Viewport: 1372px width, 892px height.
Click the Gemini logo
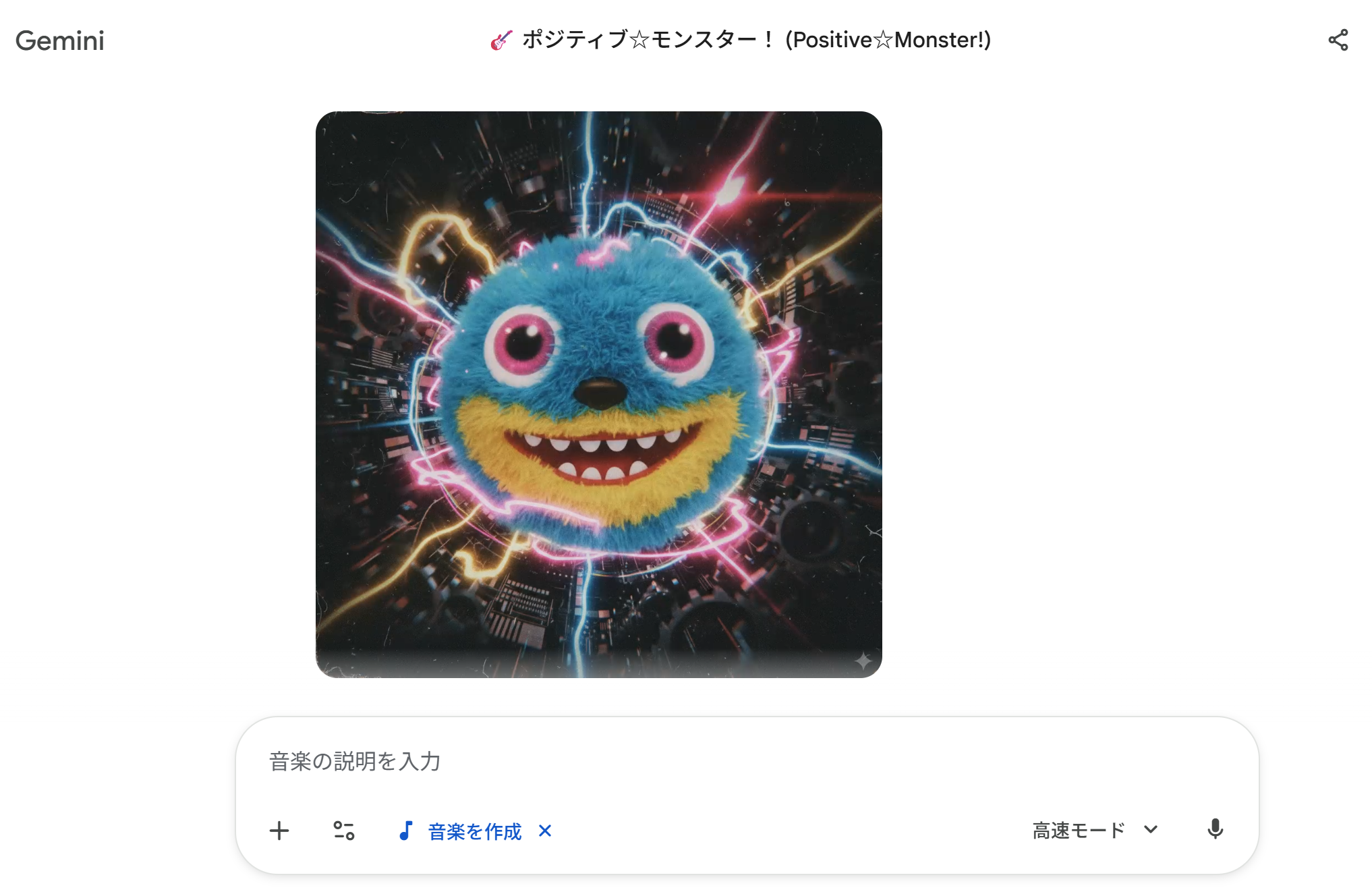tap(59, 40)
